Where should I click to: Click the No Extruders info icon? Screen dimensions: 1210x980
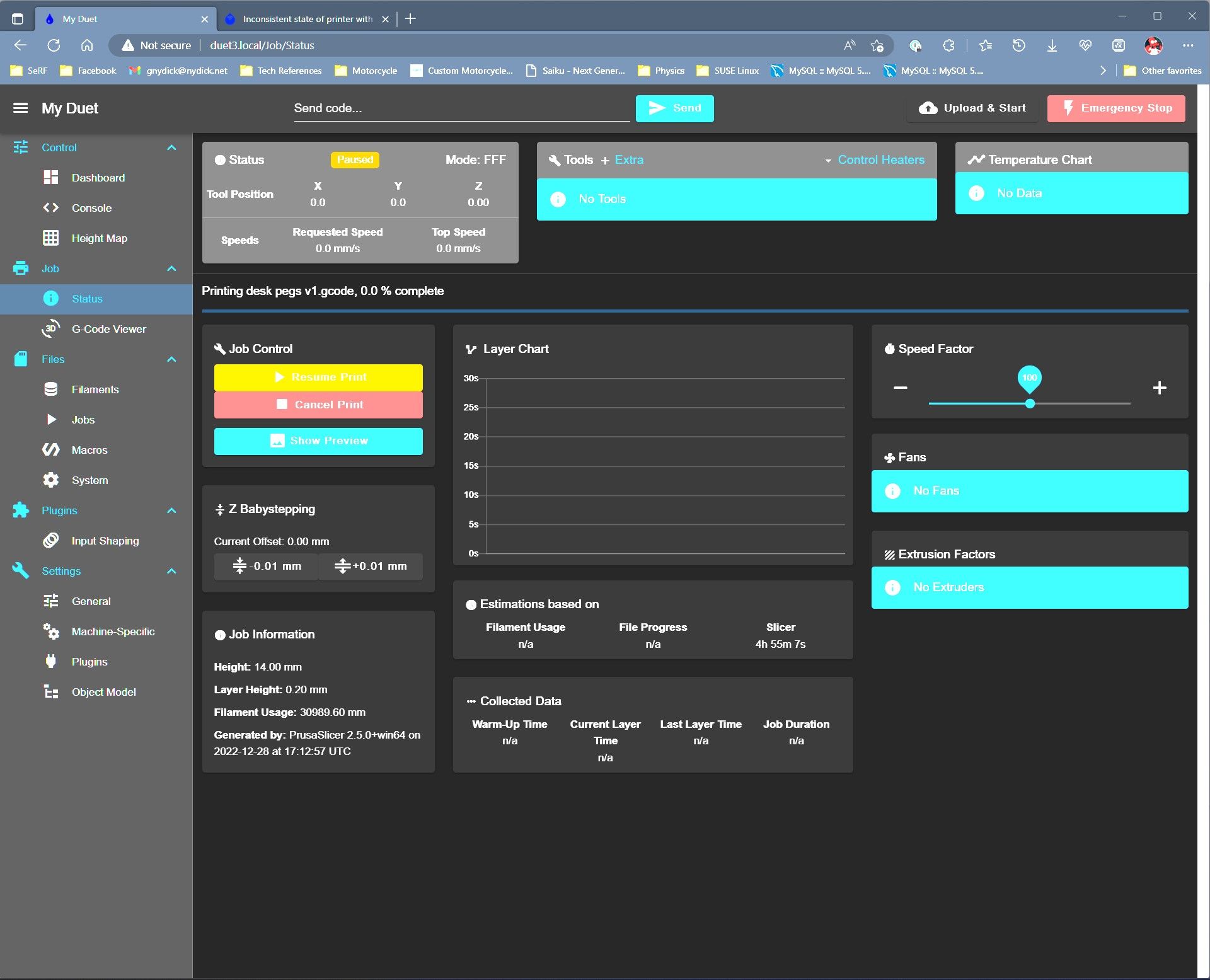tap(892, 587)
